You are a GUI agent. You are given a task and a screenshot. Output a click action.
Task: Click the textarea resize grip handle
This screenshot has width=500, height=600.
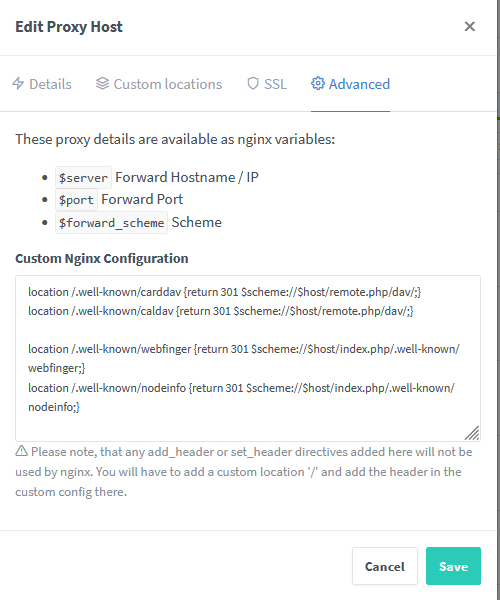pyautogui.click(x=472, y=433)
